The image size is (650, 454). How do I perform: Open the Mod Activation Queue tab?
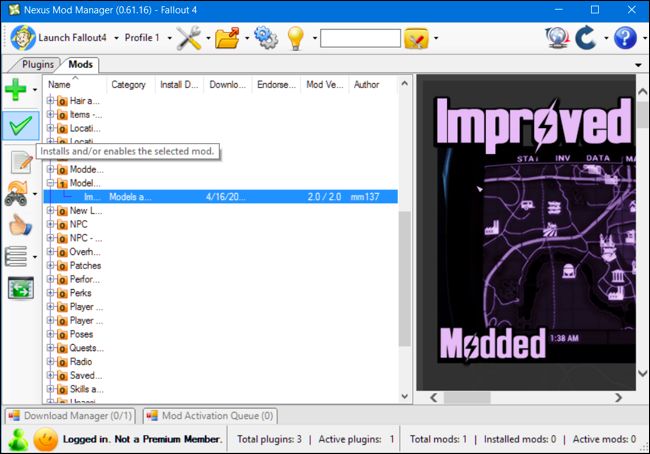point(210,415)
